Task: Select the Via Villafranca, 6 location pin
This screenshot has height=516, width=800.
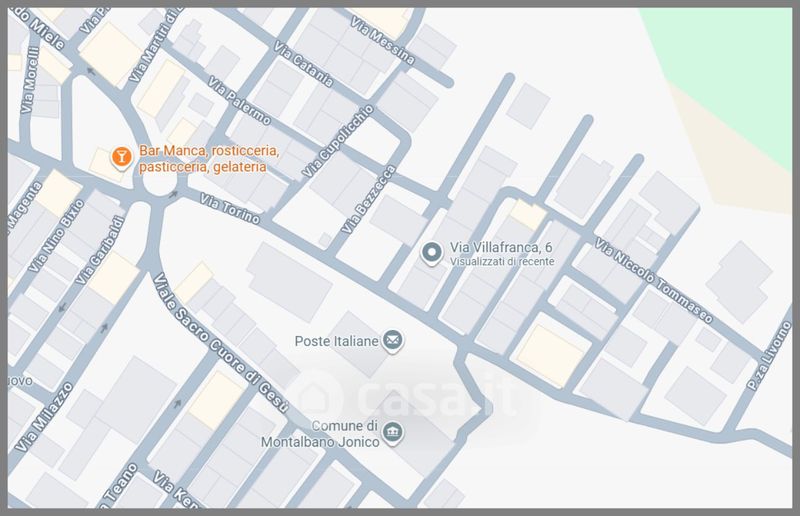Action: point(431,254)
